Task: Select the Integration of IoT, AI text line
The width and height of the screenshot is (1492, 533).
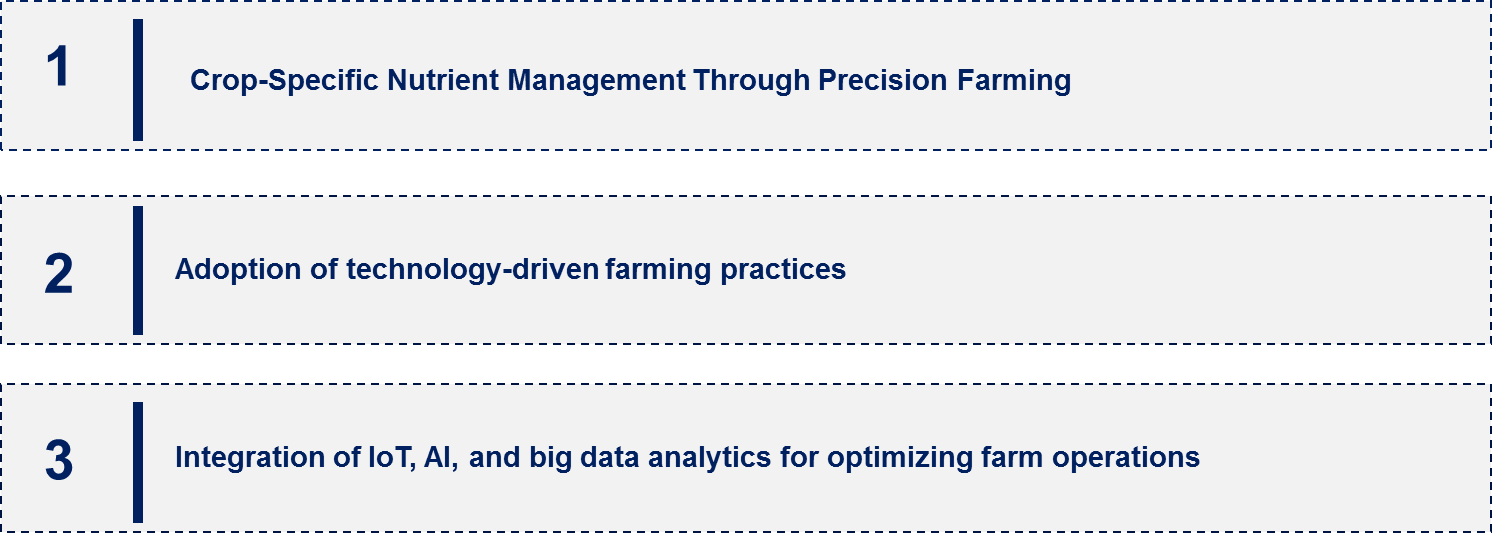Action: point(687,458)
